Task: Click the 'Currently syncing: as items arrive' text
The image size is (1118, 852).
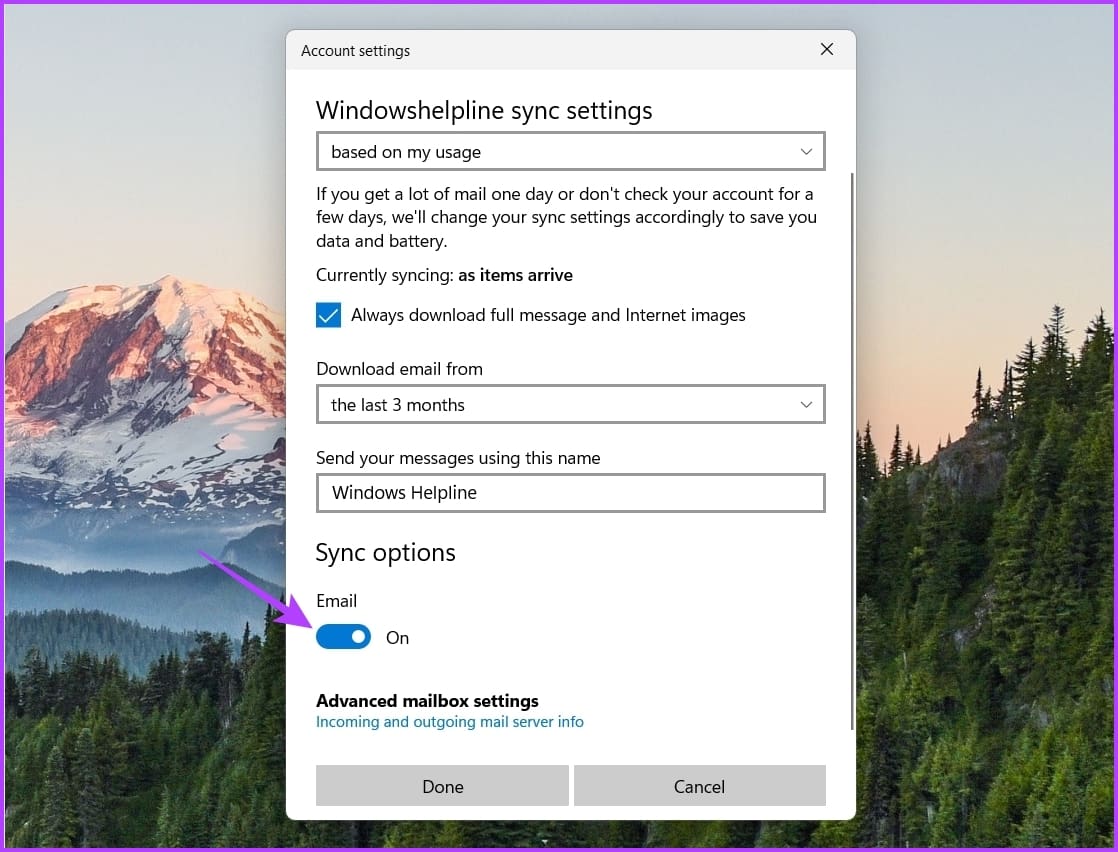Action: coord(444,275)
